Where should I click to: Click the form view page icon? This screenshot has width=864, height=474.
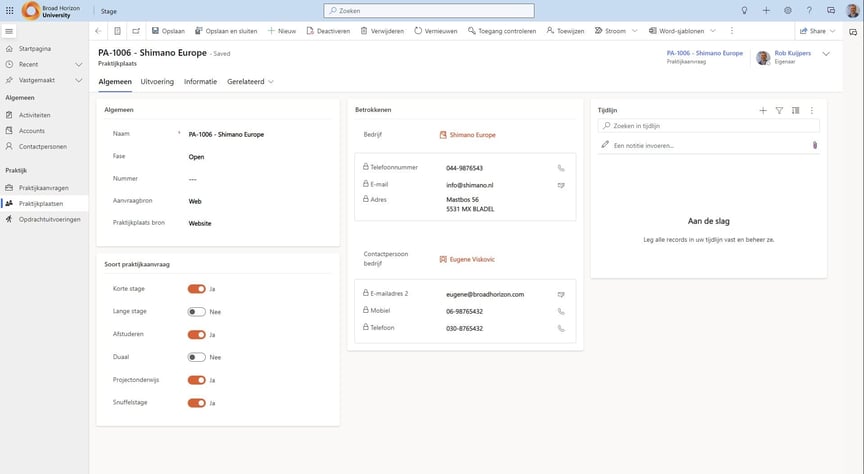pos(117,31)
